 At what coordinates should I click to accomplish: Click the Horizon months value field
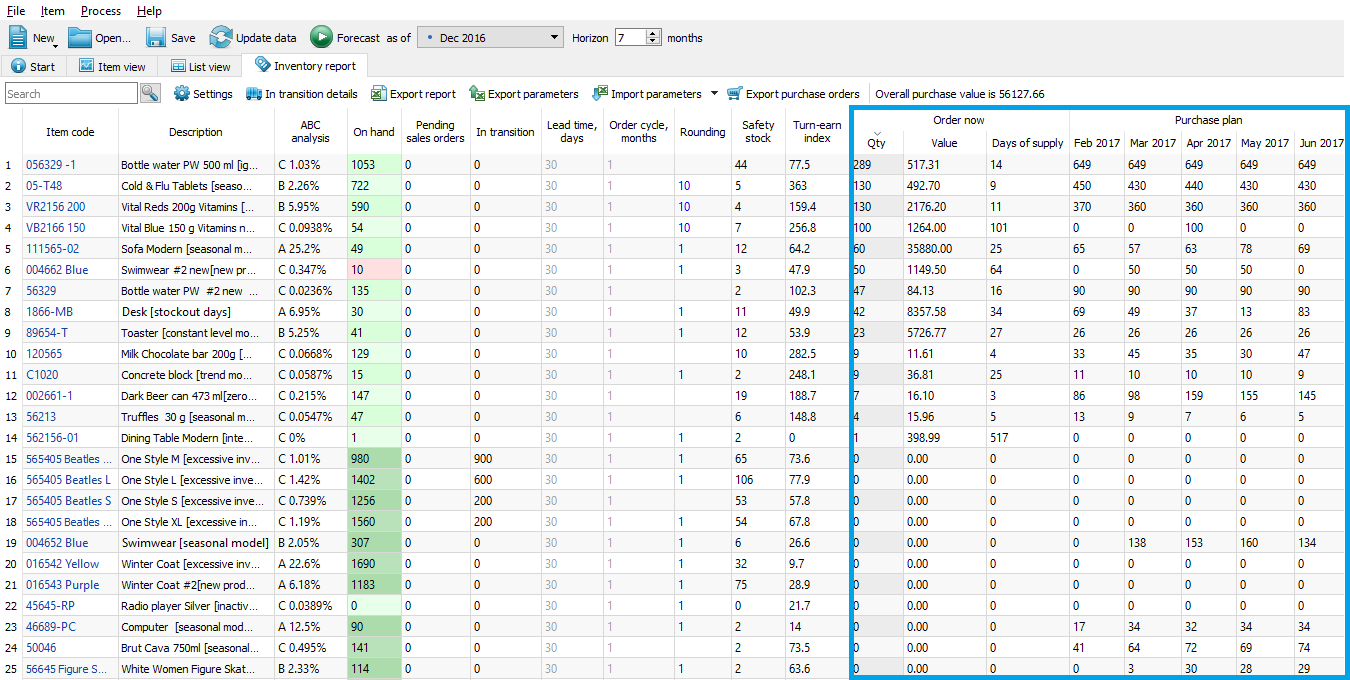coord(630,38)
